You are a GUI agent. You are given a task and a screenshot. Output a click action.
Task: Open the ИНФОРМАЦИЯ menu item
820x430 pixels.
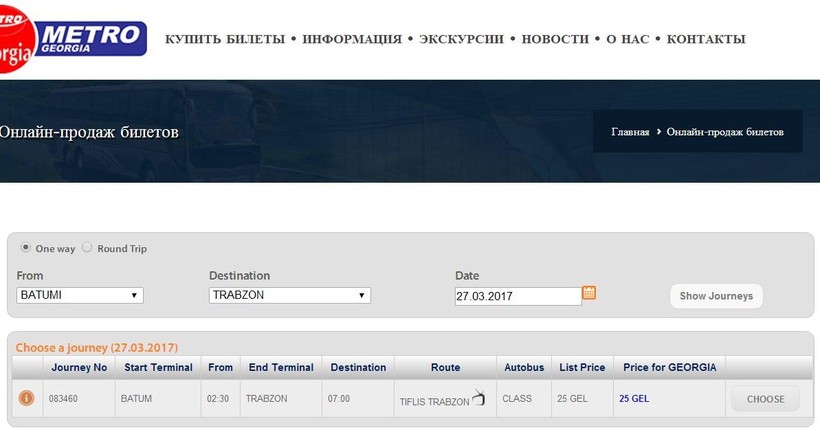pos(352,39)
